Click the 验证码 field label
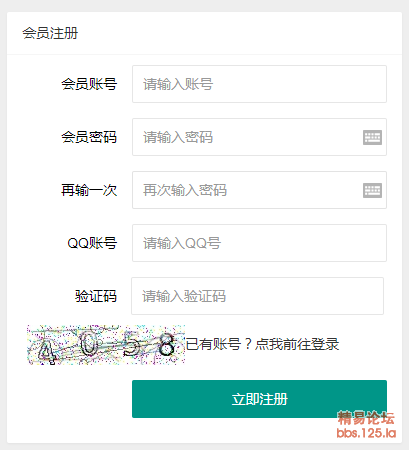This screenshot has height=450, width=409. [96, 296]
